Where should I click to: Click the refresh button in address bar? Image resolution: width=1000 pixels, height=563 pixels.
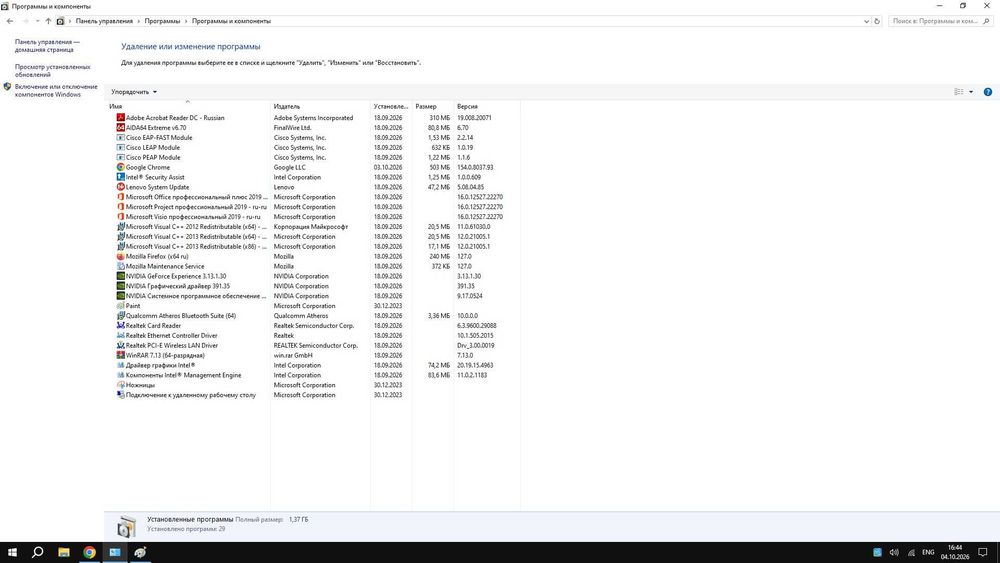pos(877,21)
